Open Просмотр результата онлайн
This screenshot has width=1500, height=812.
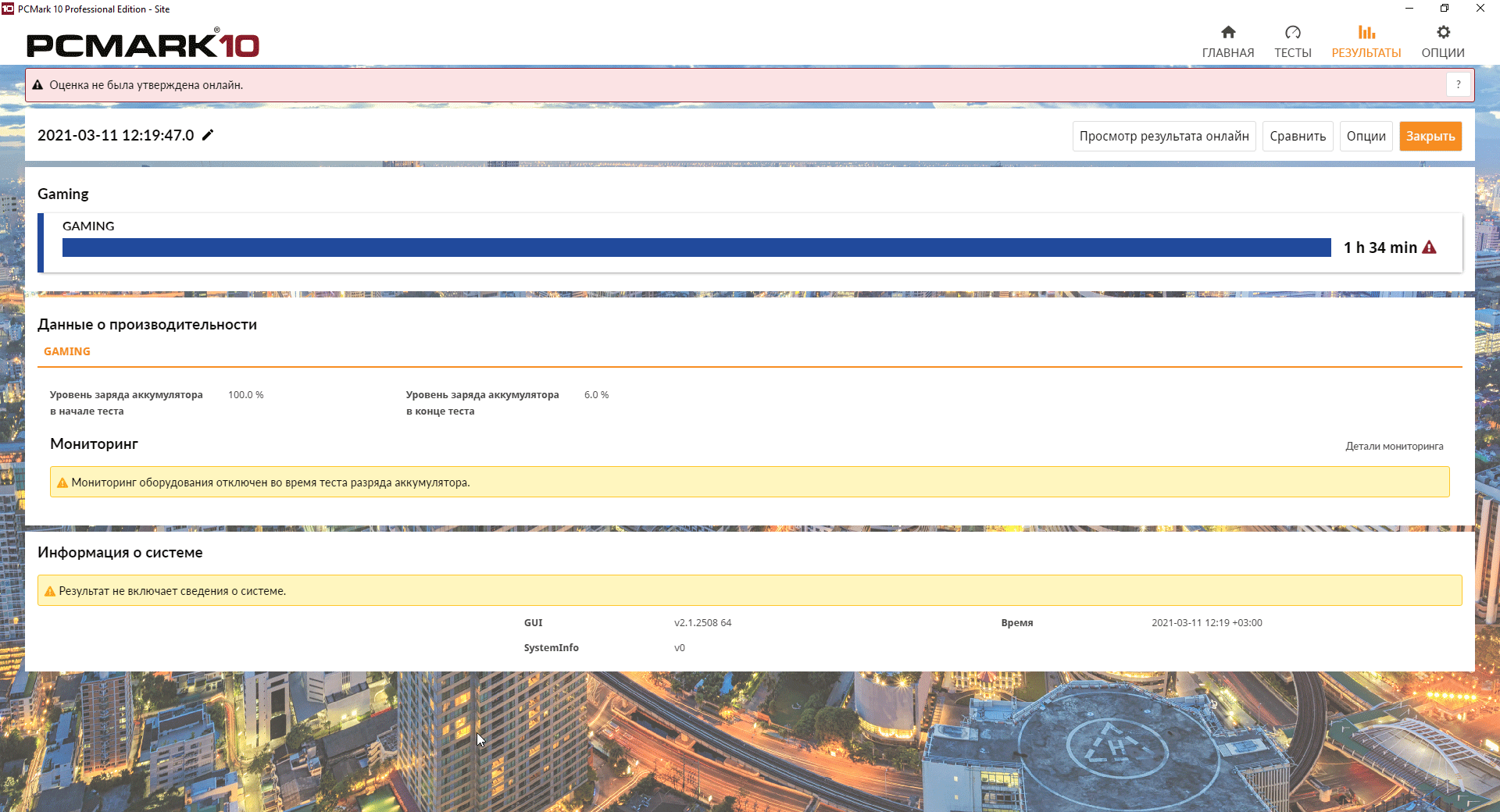coord(1164,136)
